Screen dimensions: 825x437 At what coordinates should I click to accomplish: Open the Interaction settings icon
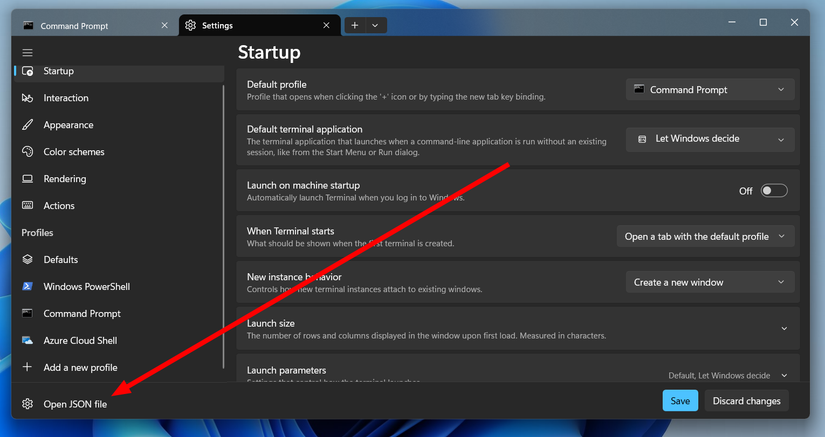coord(27,98)
